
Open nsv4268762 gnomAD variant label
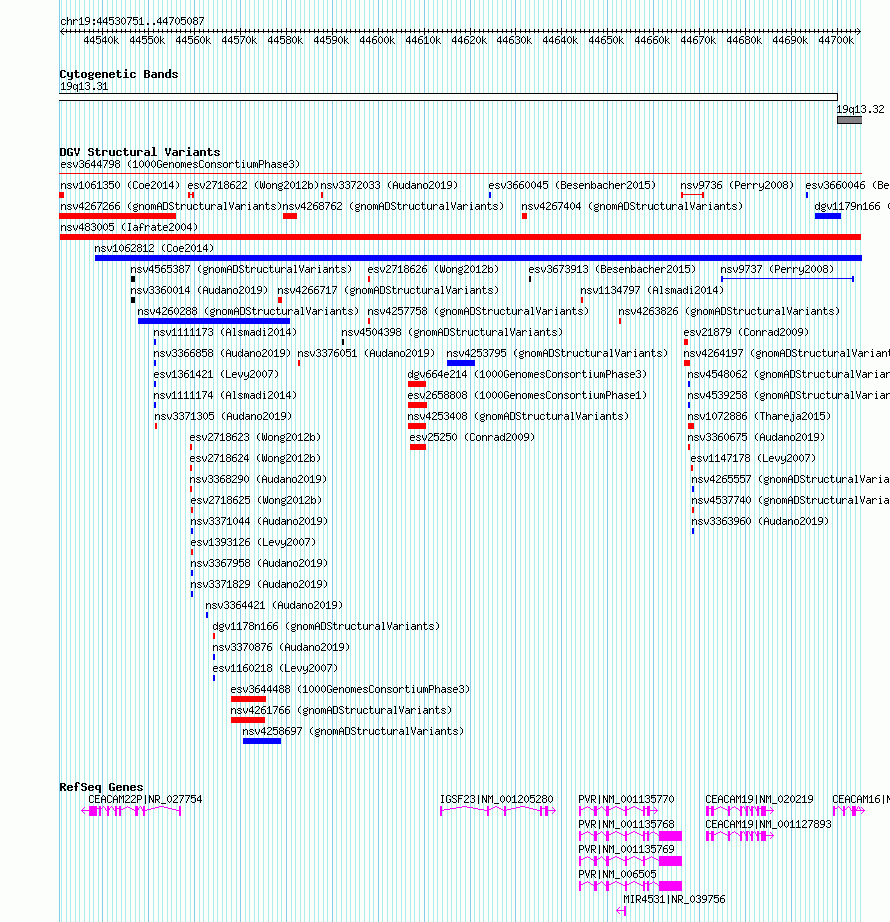[393, 206]
